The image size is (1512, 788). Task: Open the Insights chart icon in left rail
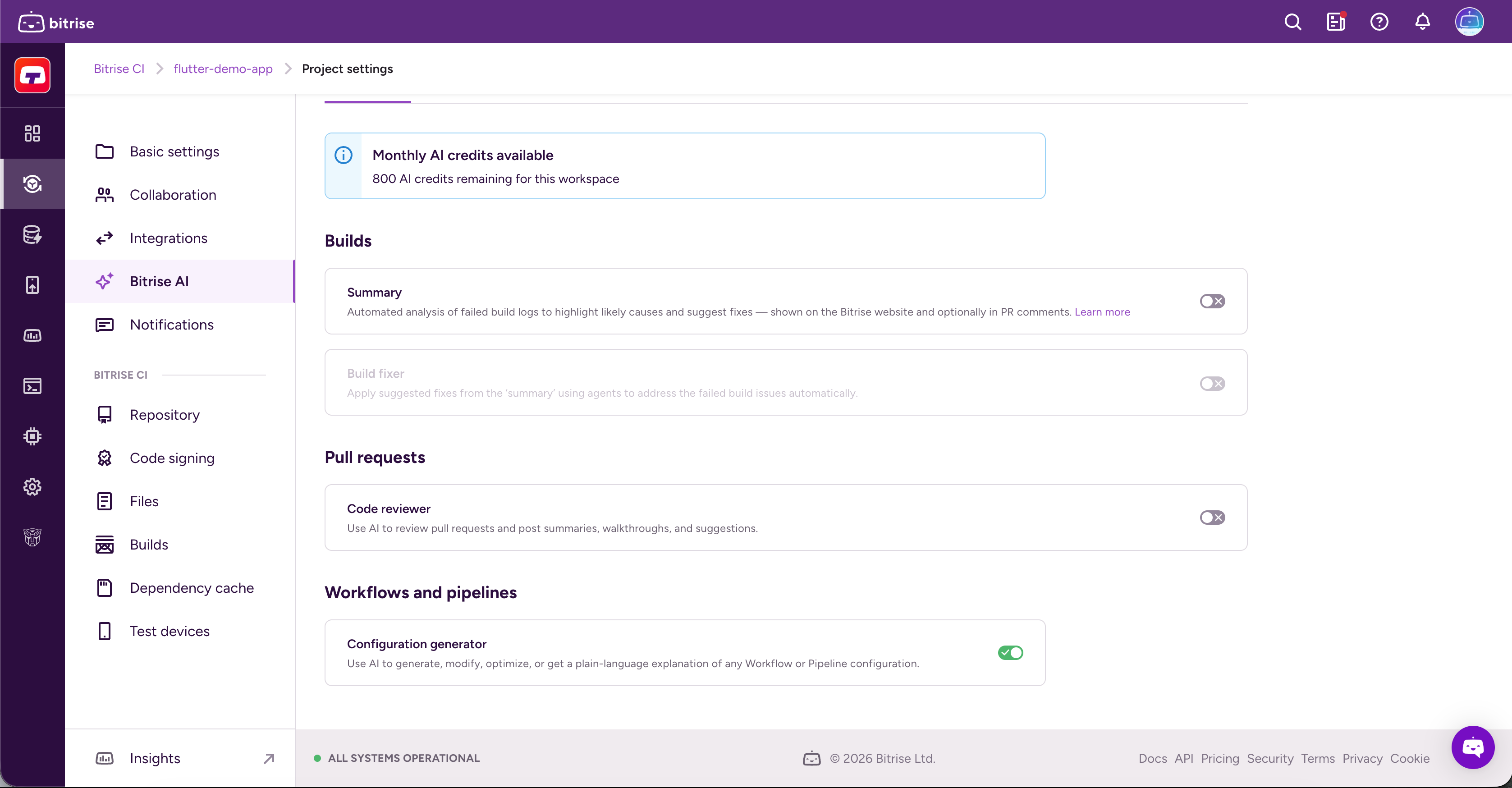point(32,335)
